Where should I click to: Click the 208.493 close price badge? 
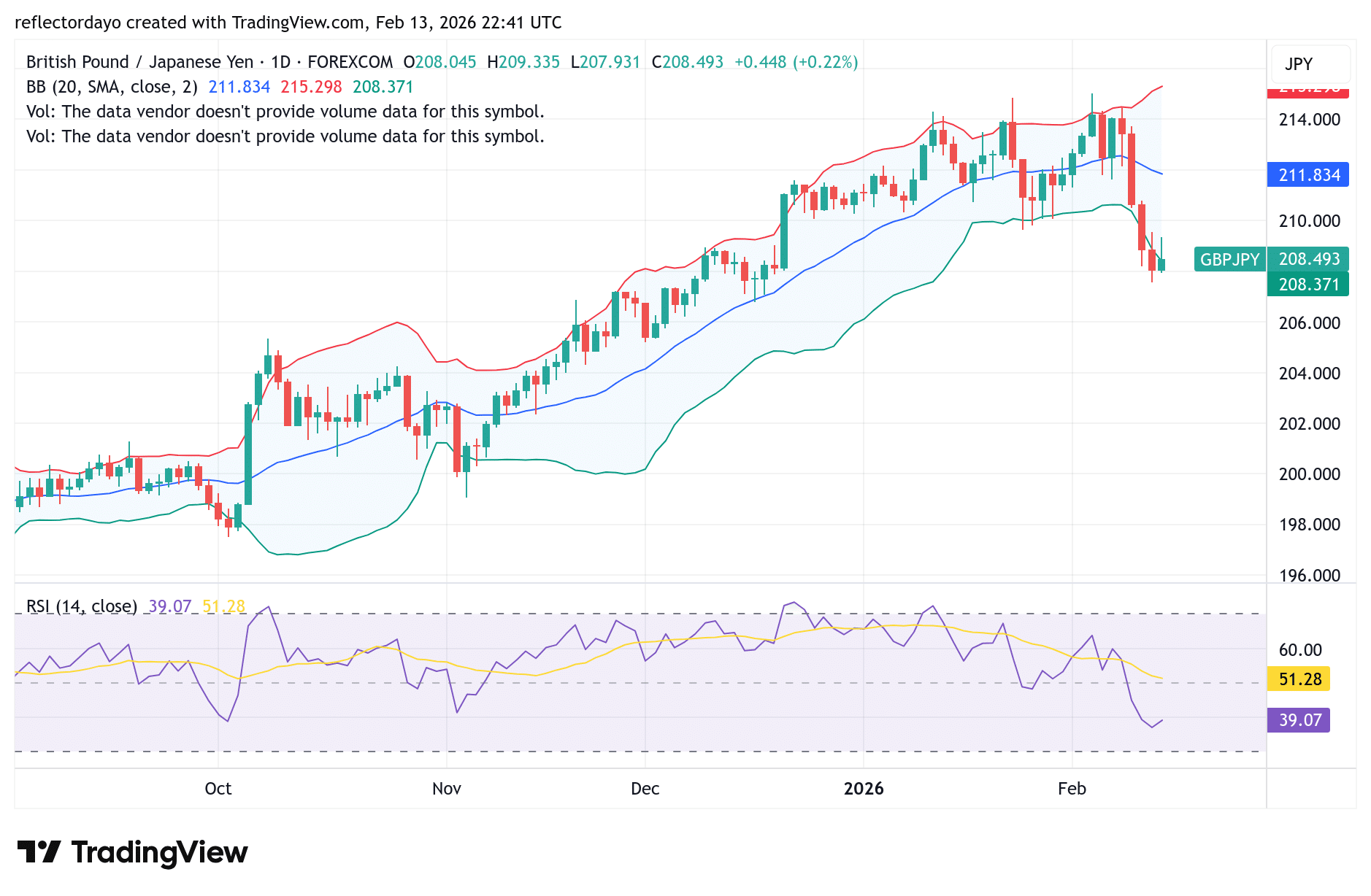[x=1307, y=259]
